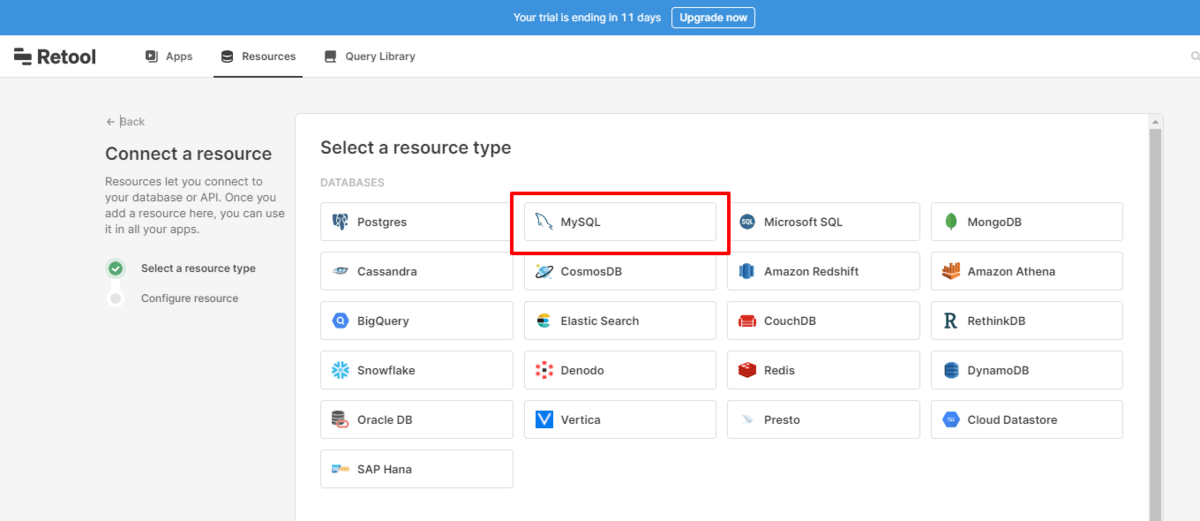
Task: Go back using the Back link
Action: coord(125,122)
